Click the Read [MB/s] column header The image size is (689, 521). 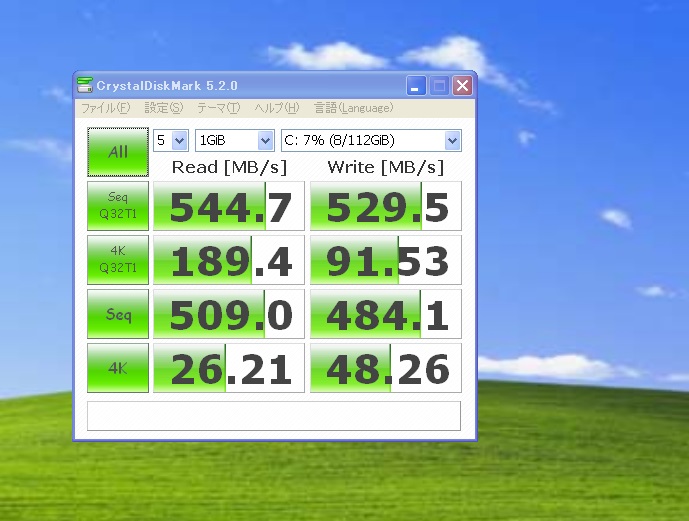pos(229,167)
